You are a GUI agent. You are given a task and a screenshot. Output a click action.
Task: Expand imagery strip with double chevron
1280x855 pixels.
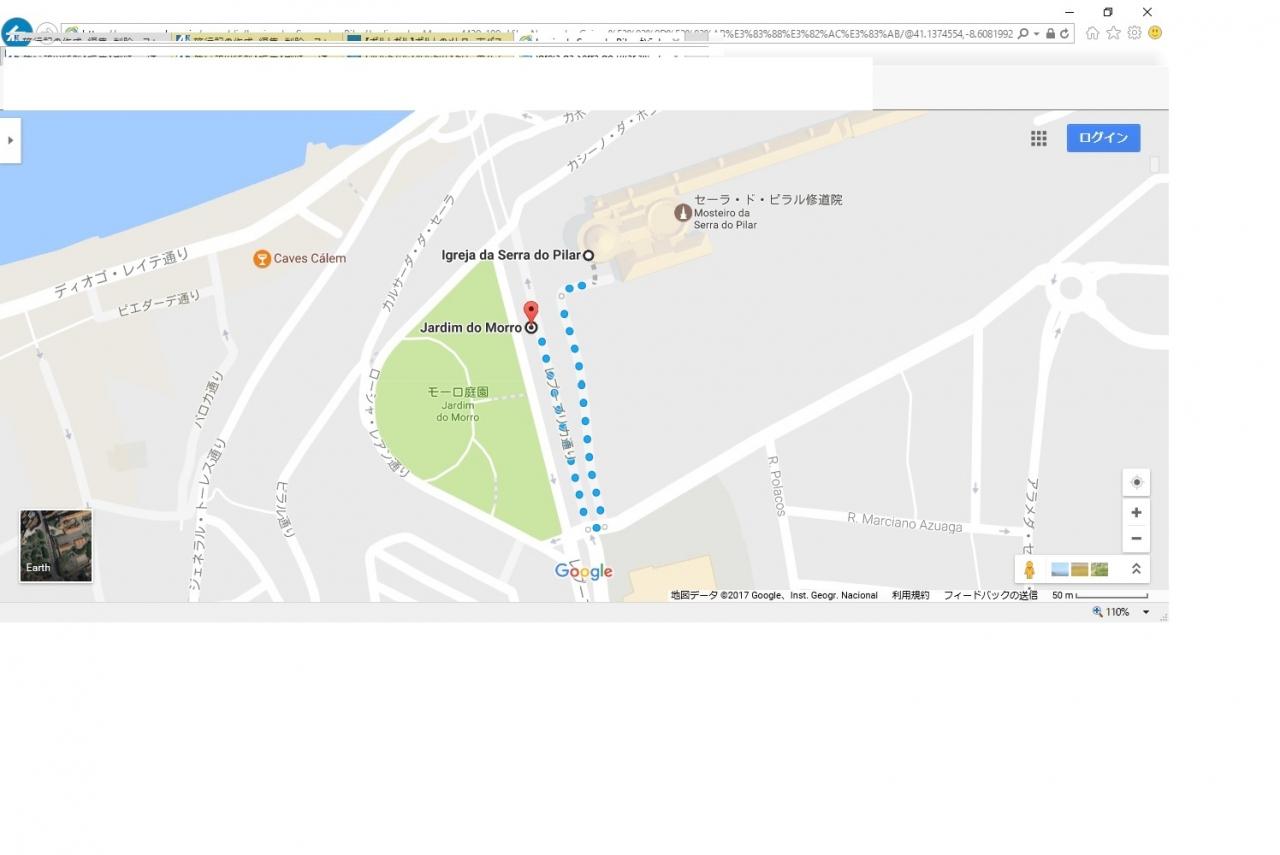pos(1136,569)
